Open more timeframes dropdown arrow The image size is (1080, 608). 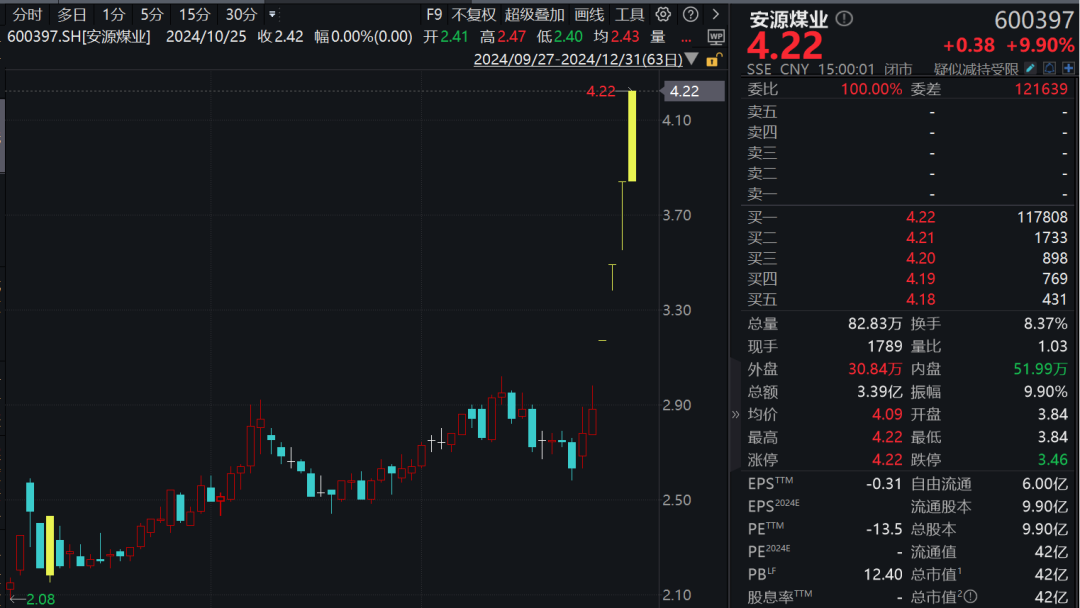273,14
